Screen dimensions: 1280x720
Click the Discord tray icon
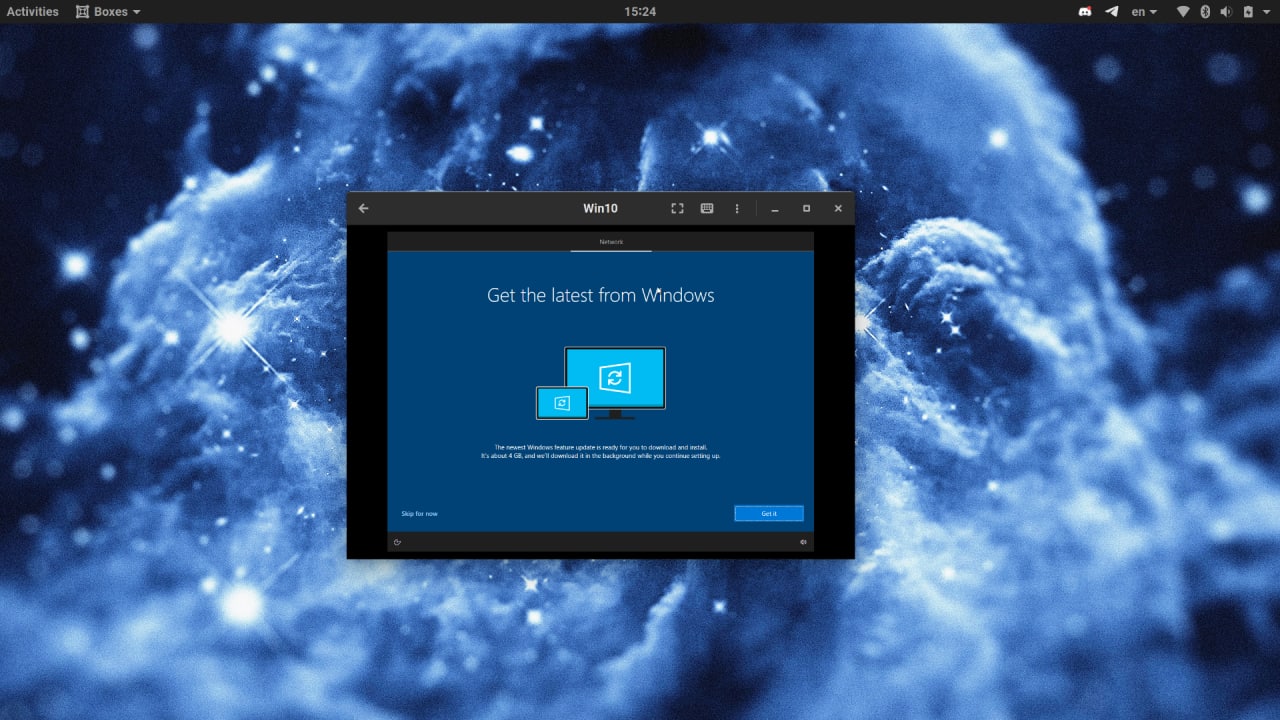pos(1086,12)
